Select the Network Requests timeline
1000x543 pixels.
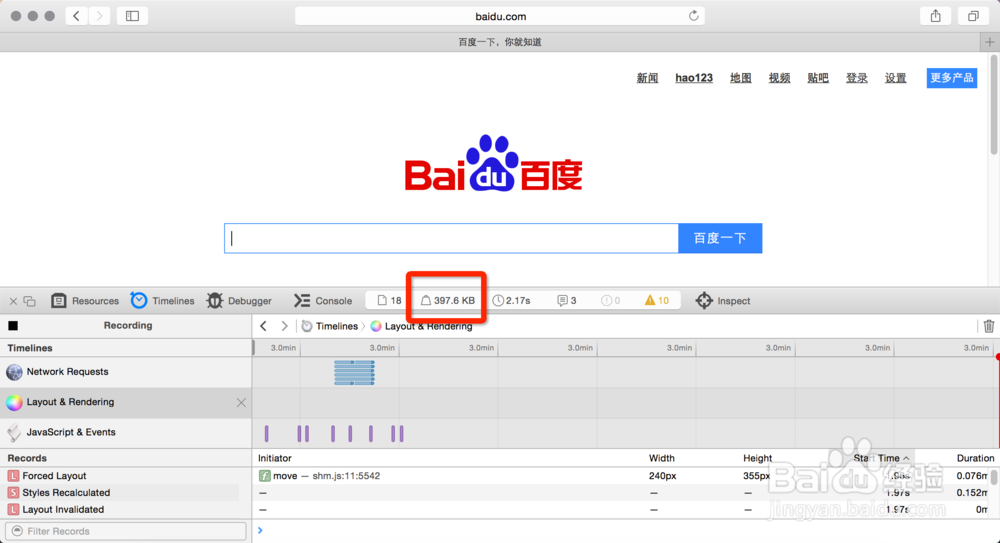click(126, 372)
